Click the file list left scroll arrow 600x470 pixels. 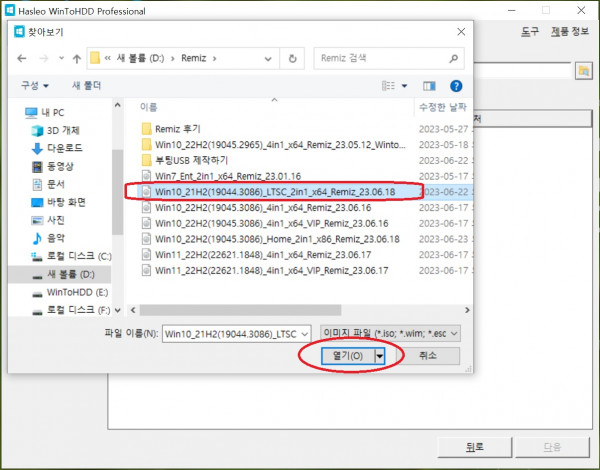click(x=133, y=310)
